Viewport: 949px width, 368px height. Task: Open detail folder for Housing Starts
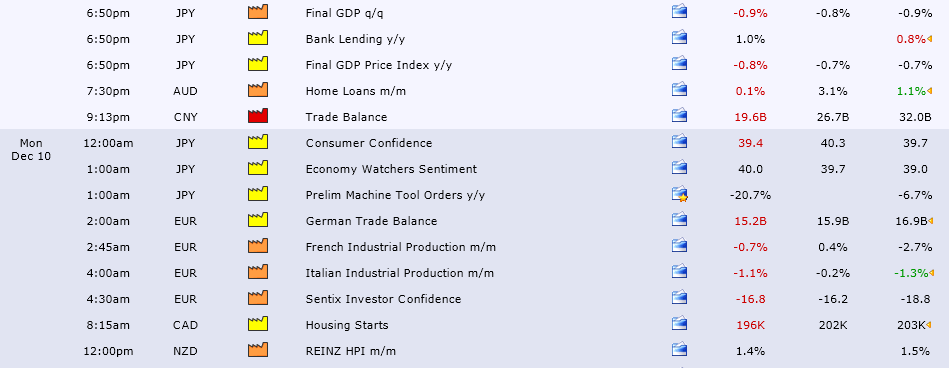click(679, 324)
